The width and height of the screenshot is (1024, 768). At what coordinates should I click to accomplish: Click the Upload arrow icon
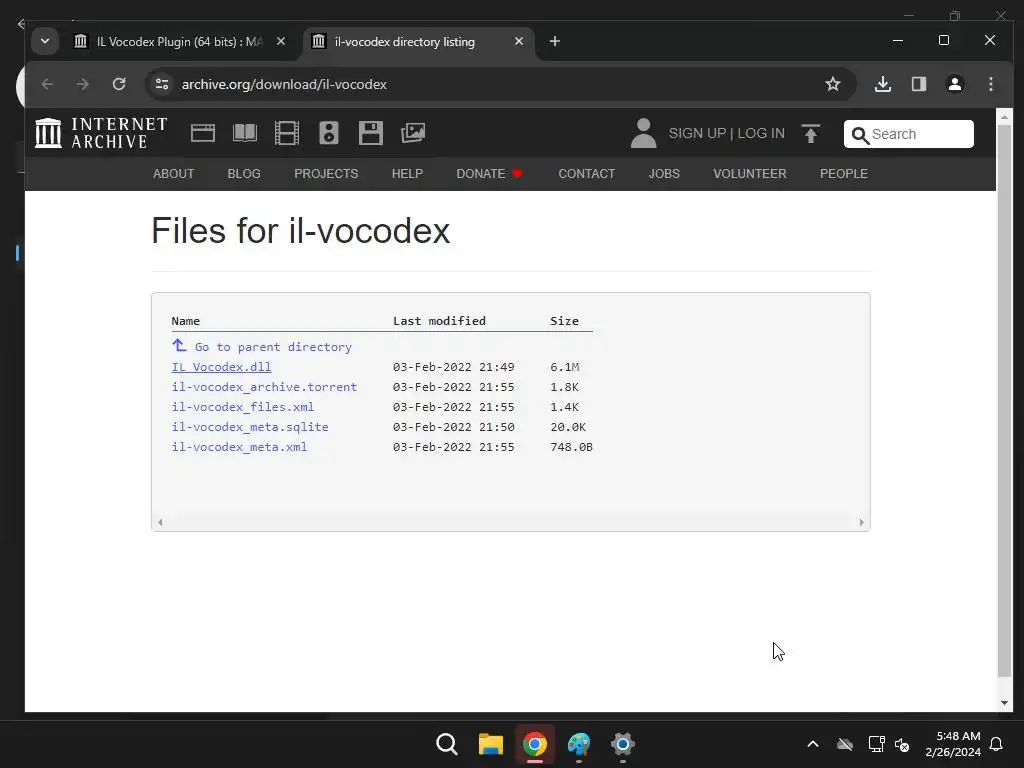click(x=810, y=133)
